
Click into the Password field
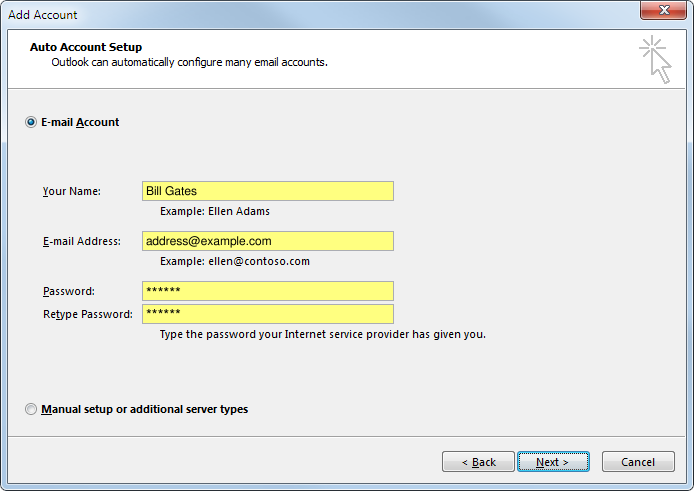pos(267,291)
